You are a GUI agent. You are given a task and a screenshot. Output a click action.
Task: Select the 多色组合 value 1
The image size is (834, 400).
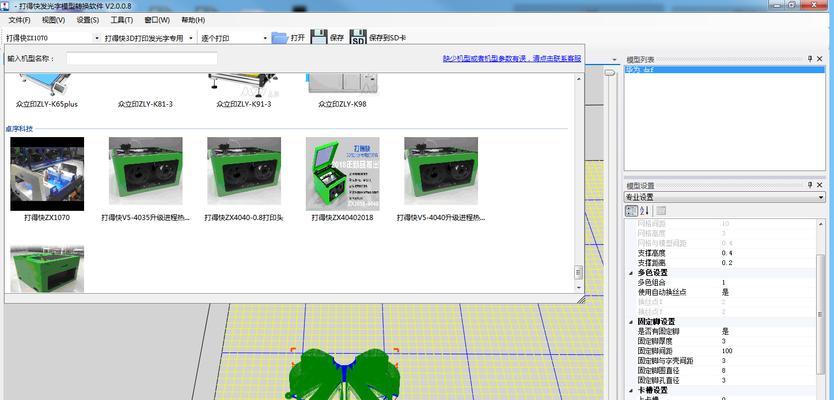pos(724,282)
